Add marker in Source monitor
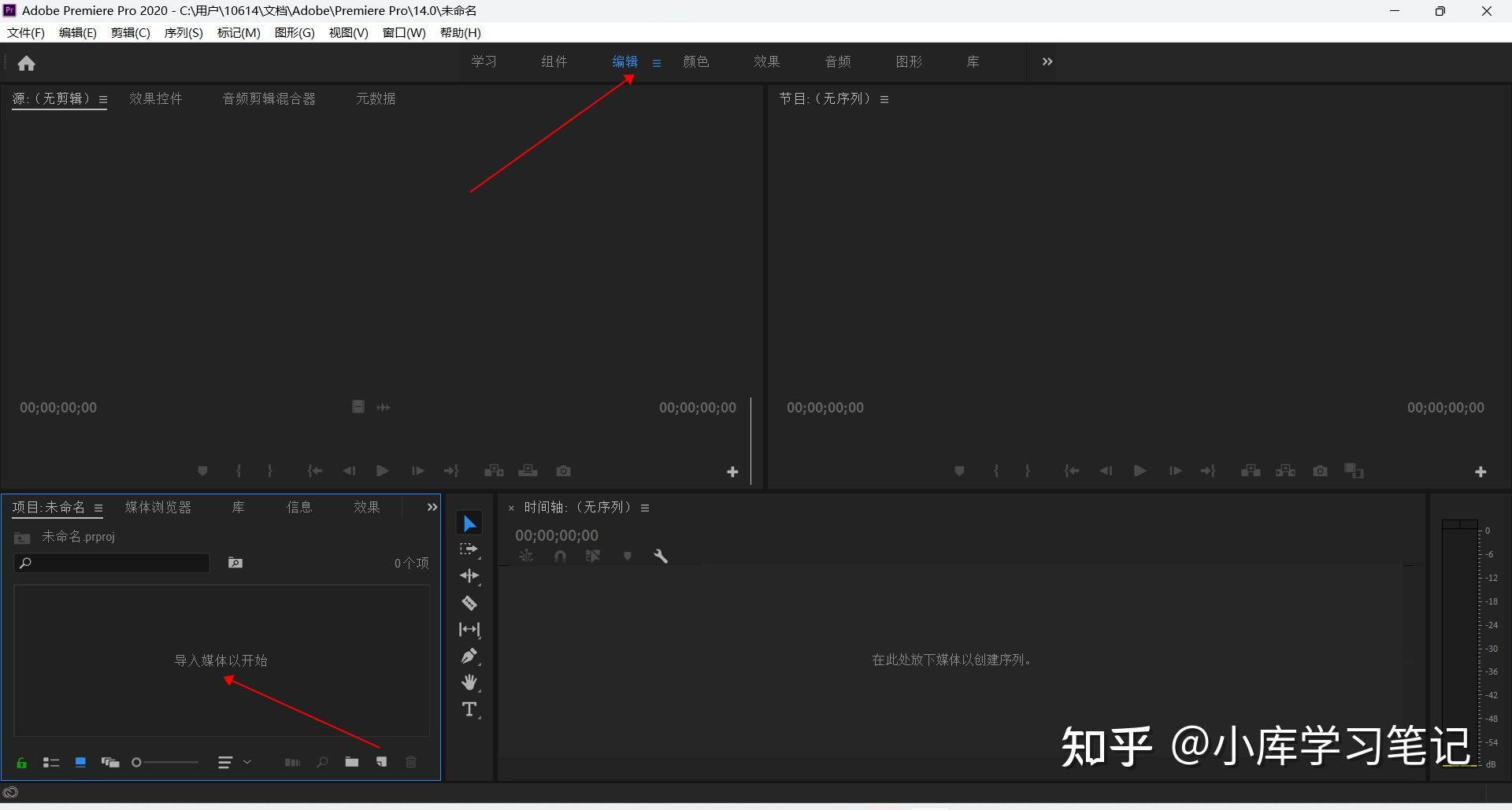 tap(202, 471)
